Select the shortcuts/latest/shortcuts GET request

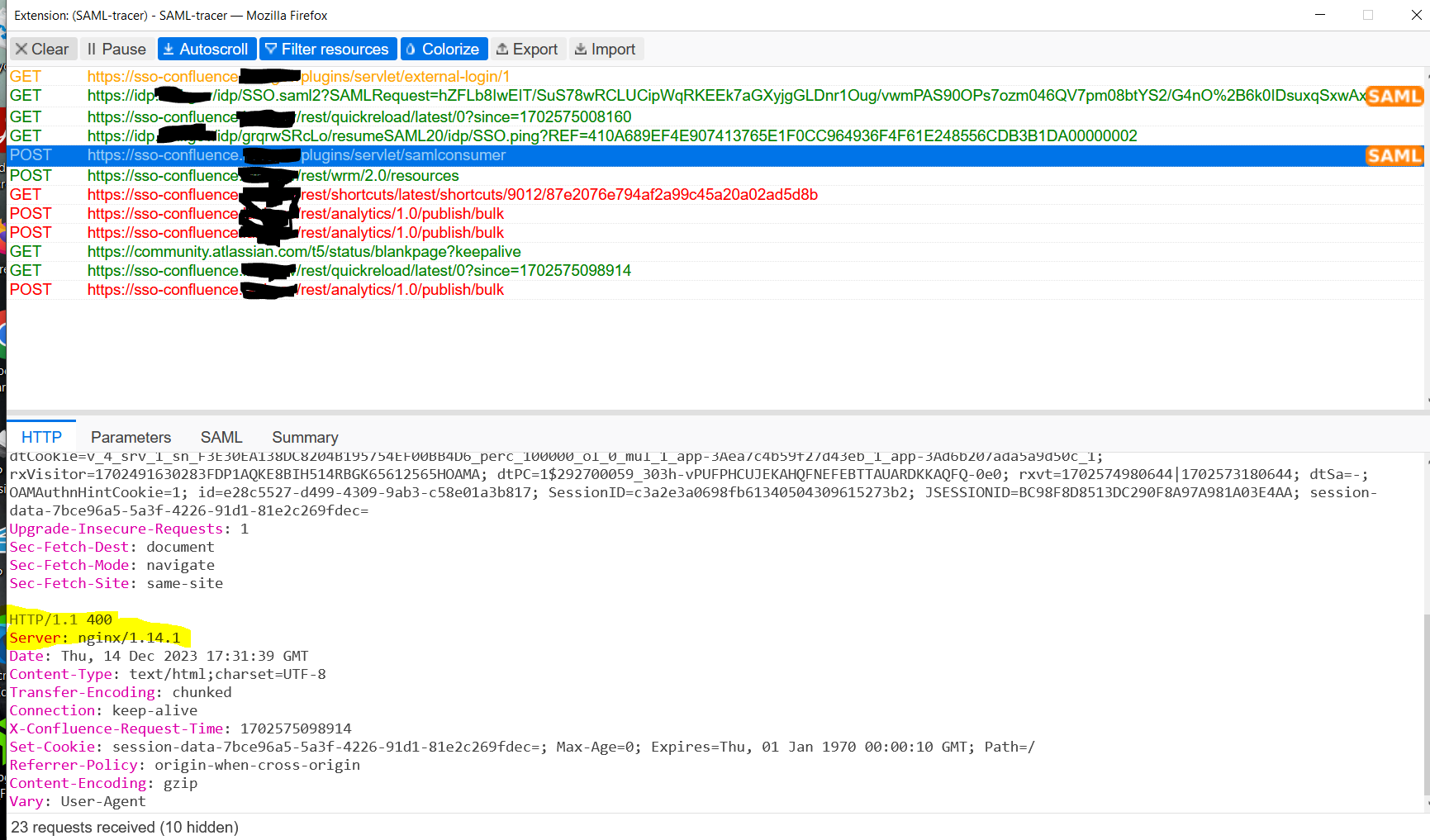[x=715, y=195]
